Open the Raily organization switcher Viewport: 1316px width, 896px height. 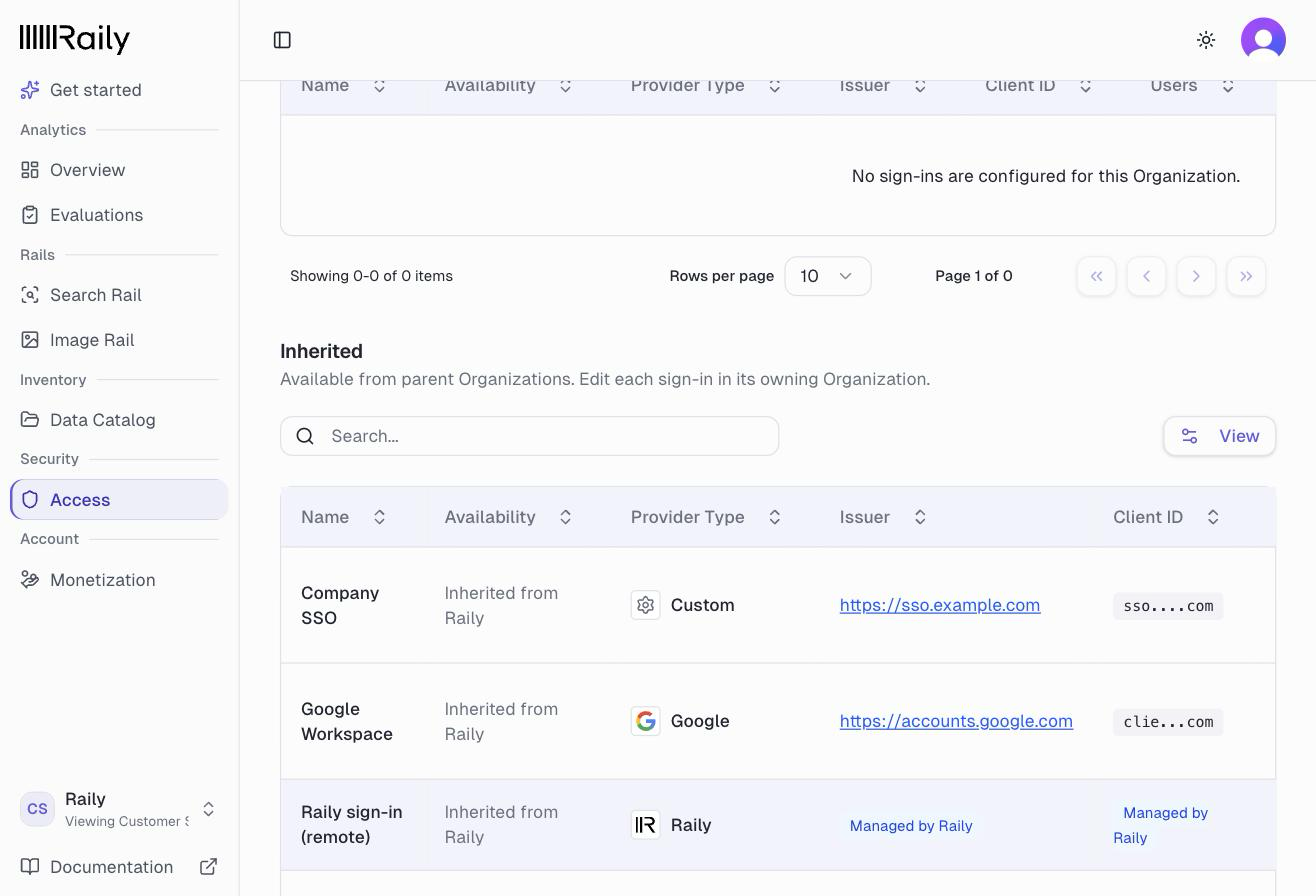pos(119,809)
